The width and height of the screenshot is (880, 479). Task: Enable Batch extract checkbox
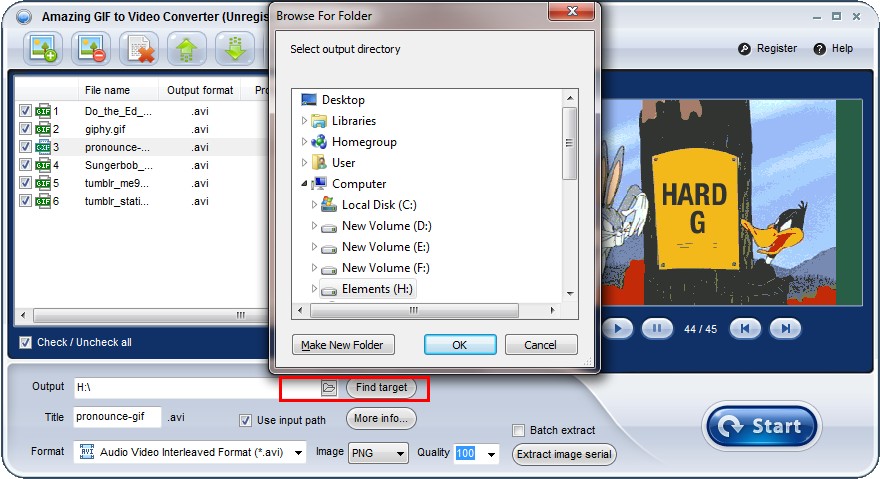pyautogui.click(x=518, y=431)
